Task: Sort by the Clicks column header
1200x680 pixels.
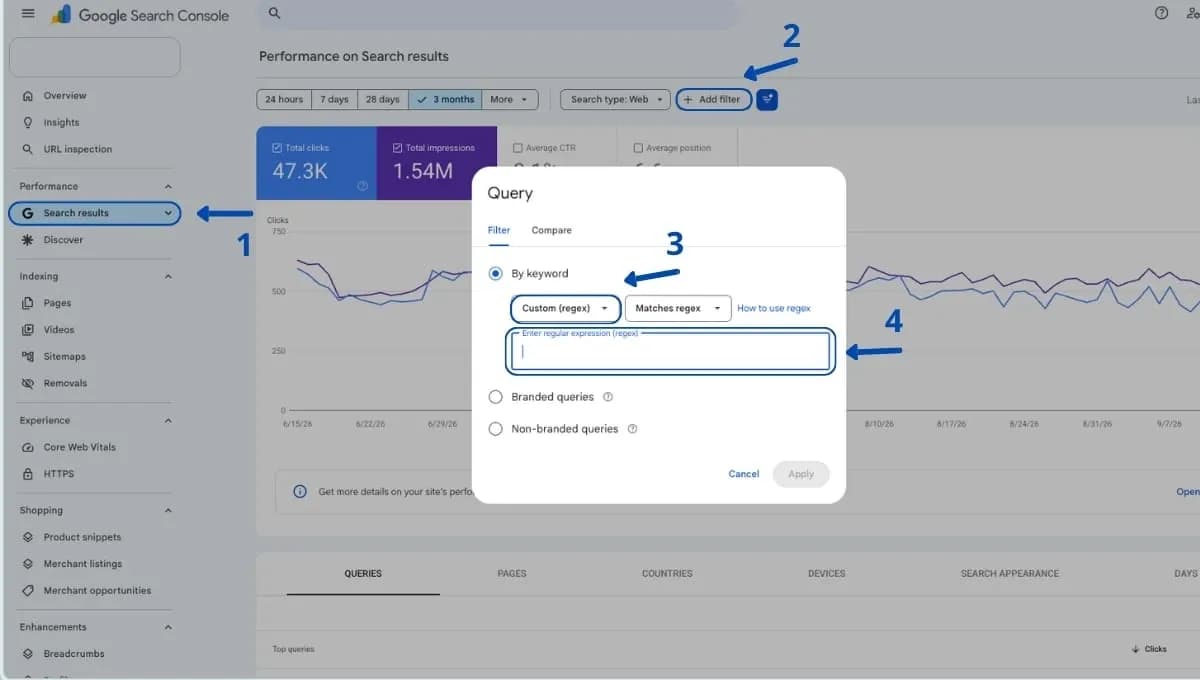Action: point(1150,649)
